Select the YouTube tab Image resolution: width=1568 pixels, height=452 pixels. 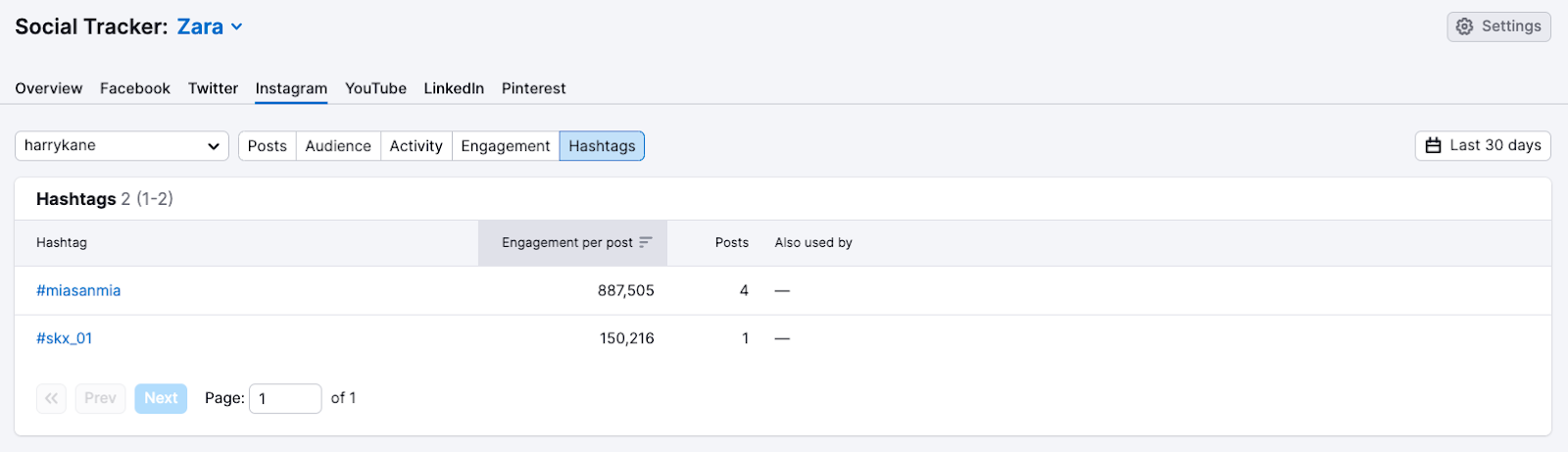point(375,88)
